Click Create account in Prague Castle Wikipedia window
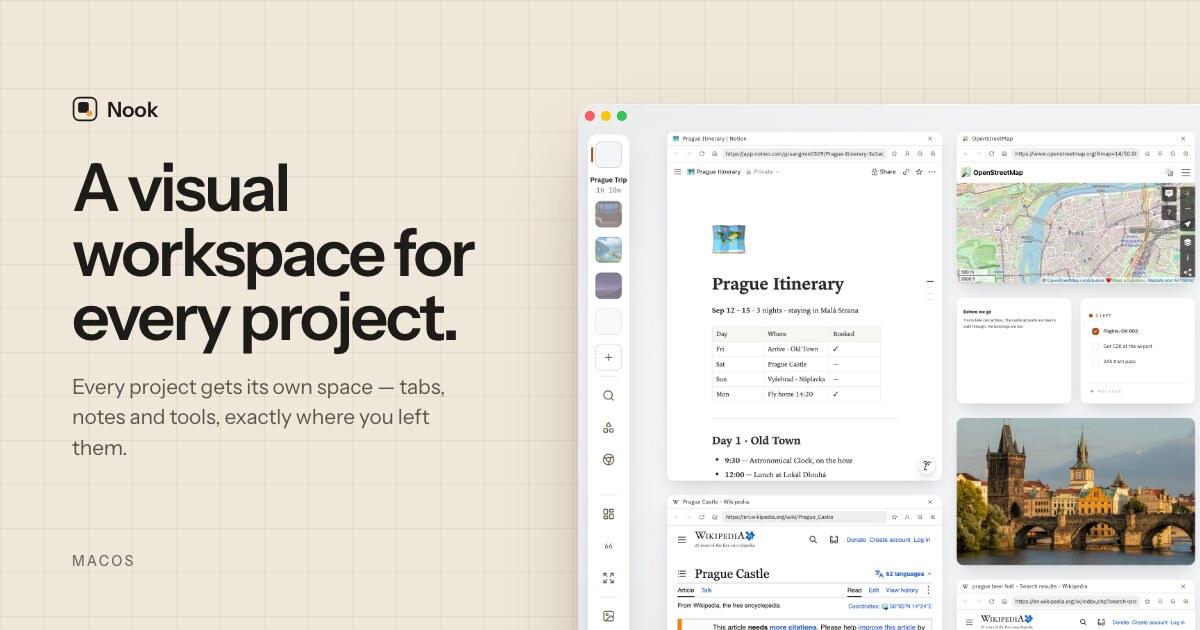 [890, 540]
